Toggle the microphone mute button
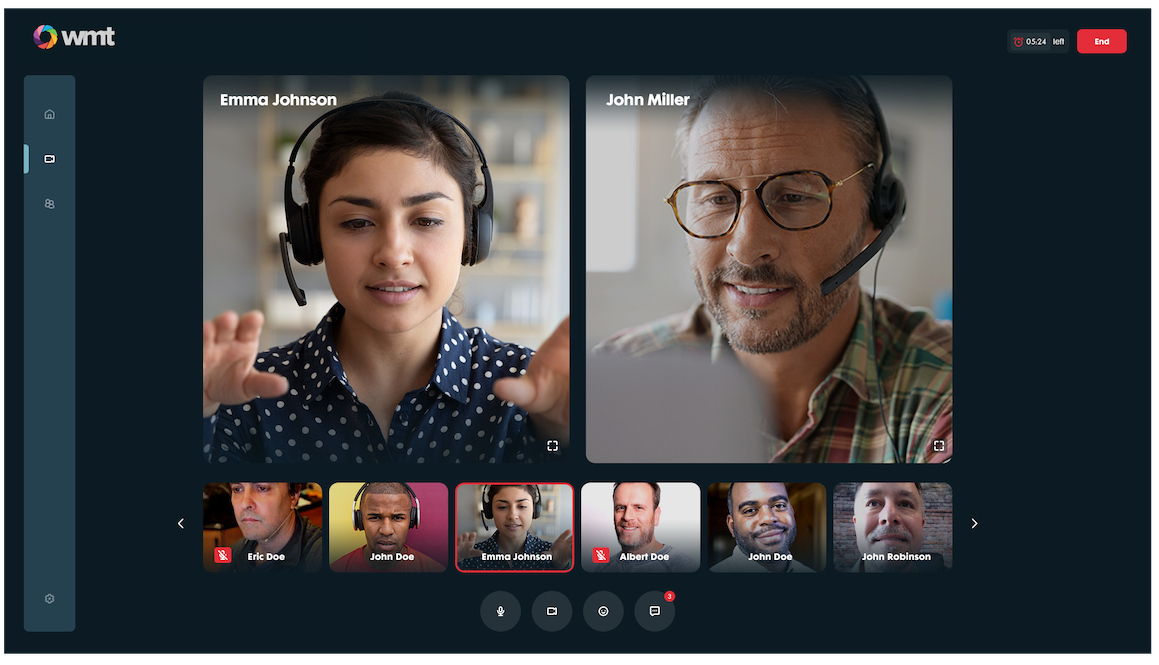Viewport: 1159px width, 665px height. 500,611
